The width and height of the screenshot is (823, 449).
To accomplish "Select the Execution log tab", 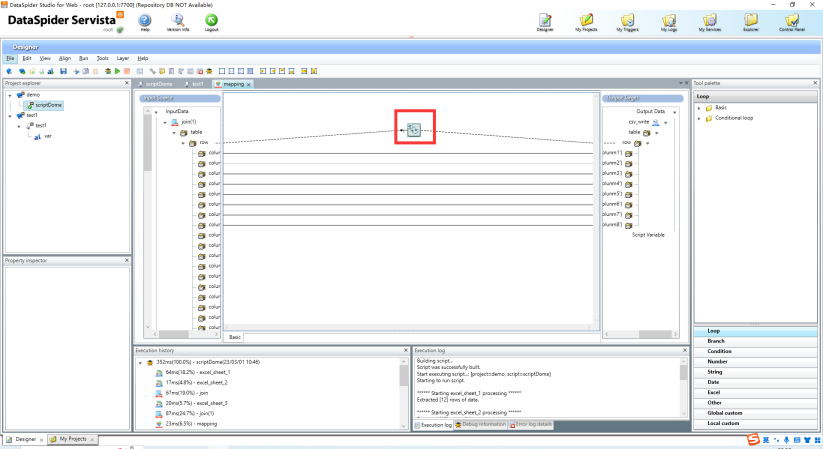I will pyautogui.click(x=433, y=425).
